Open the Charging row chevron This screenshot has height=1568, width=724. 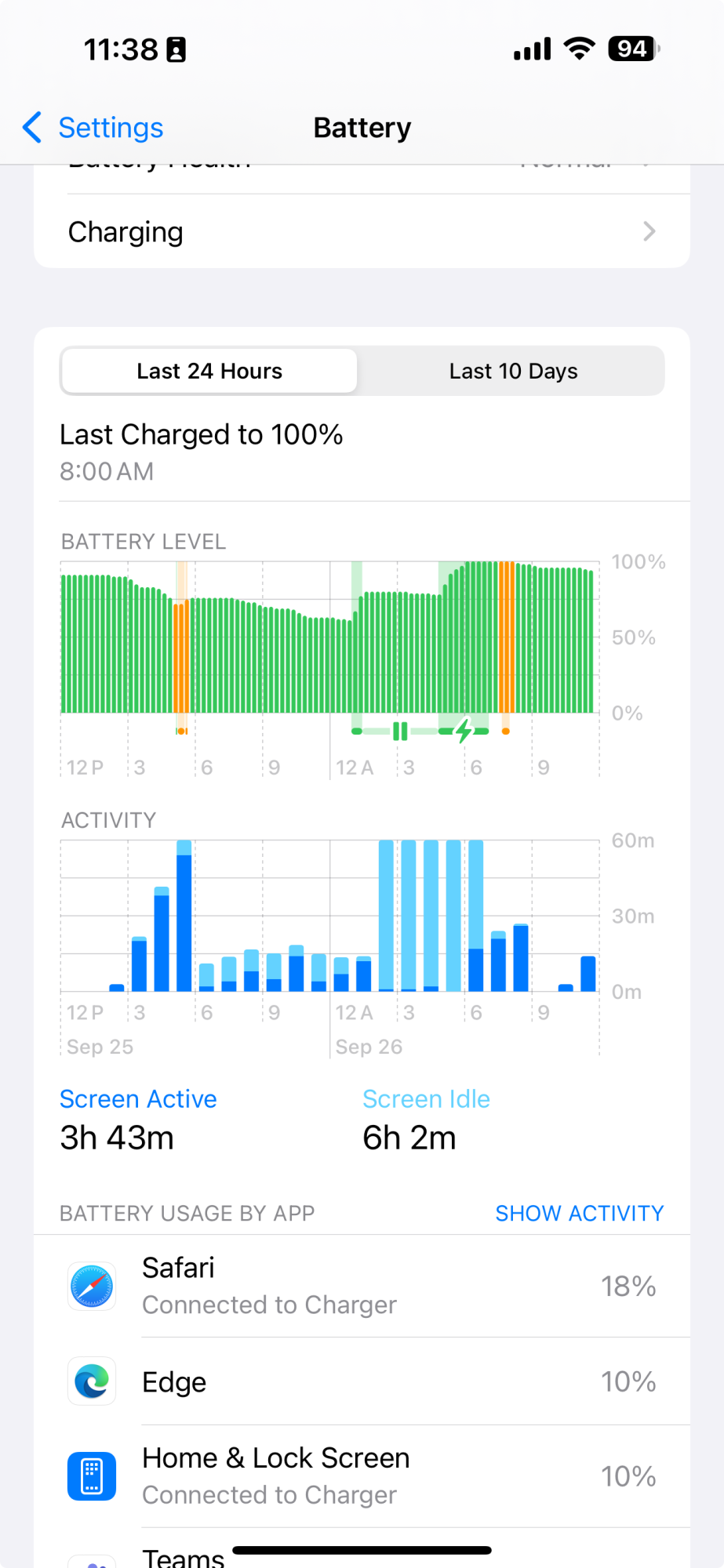point(649,231)
